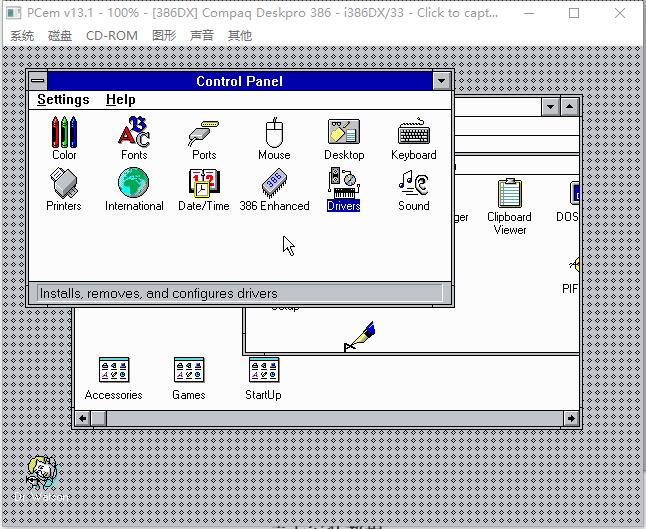Screen dimensions: 646x529
Task: Open the PCem 图形 menu
Action: coord(164,36)
